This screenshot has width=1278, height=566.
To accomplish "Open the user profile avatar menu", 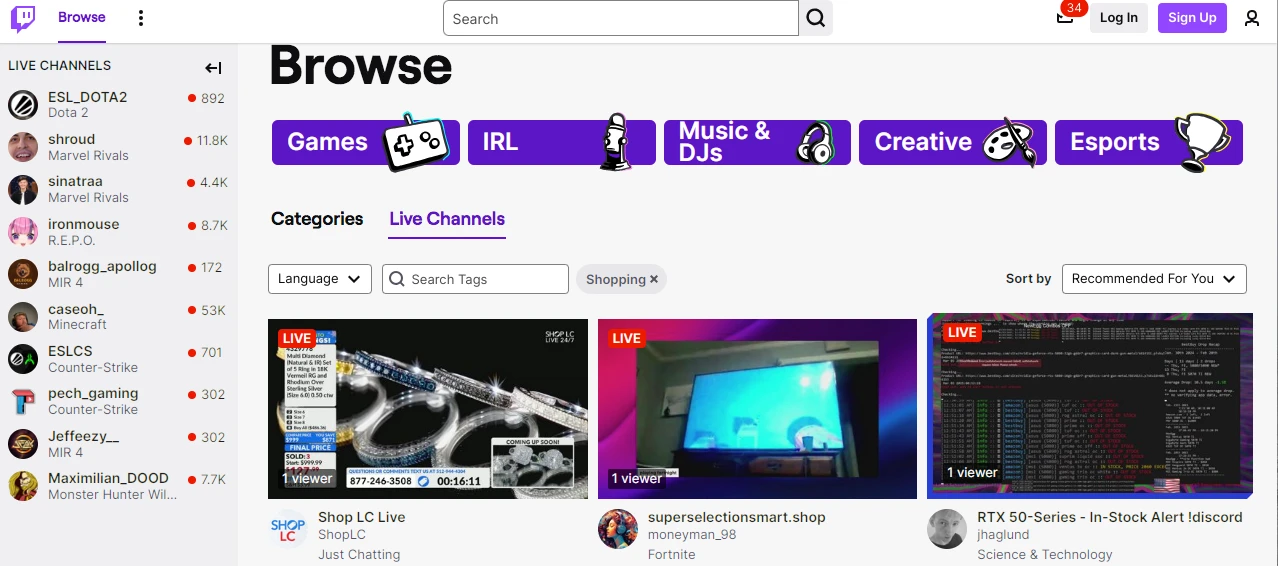I will click(1252, 18).
